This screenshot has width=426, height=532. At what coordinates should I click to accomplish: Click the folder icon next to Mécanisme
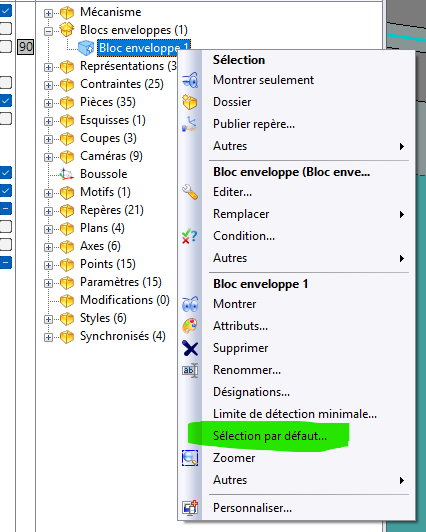point(67,13)
